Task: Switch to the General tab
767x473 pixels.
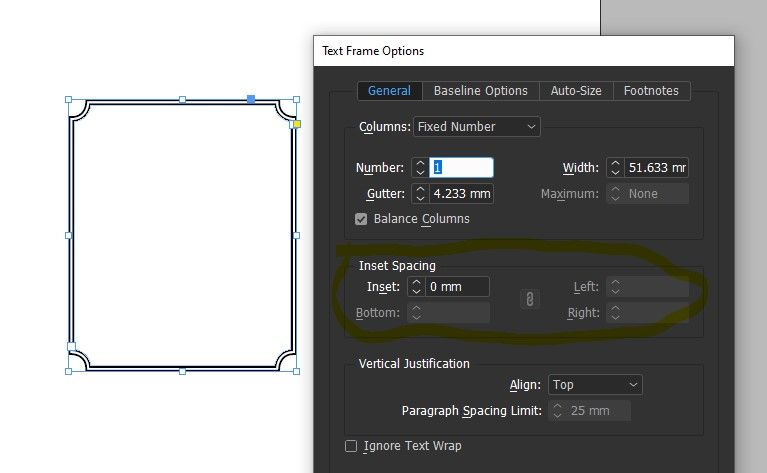Action: click(x=389, y=91)
